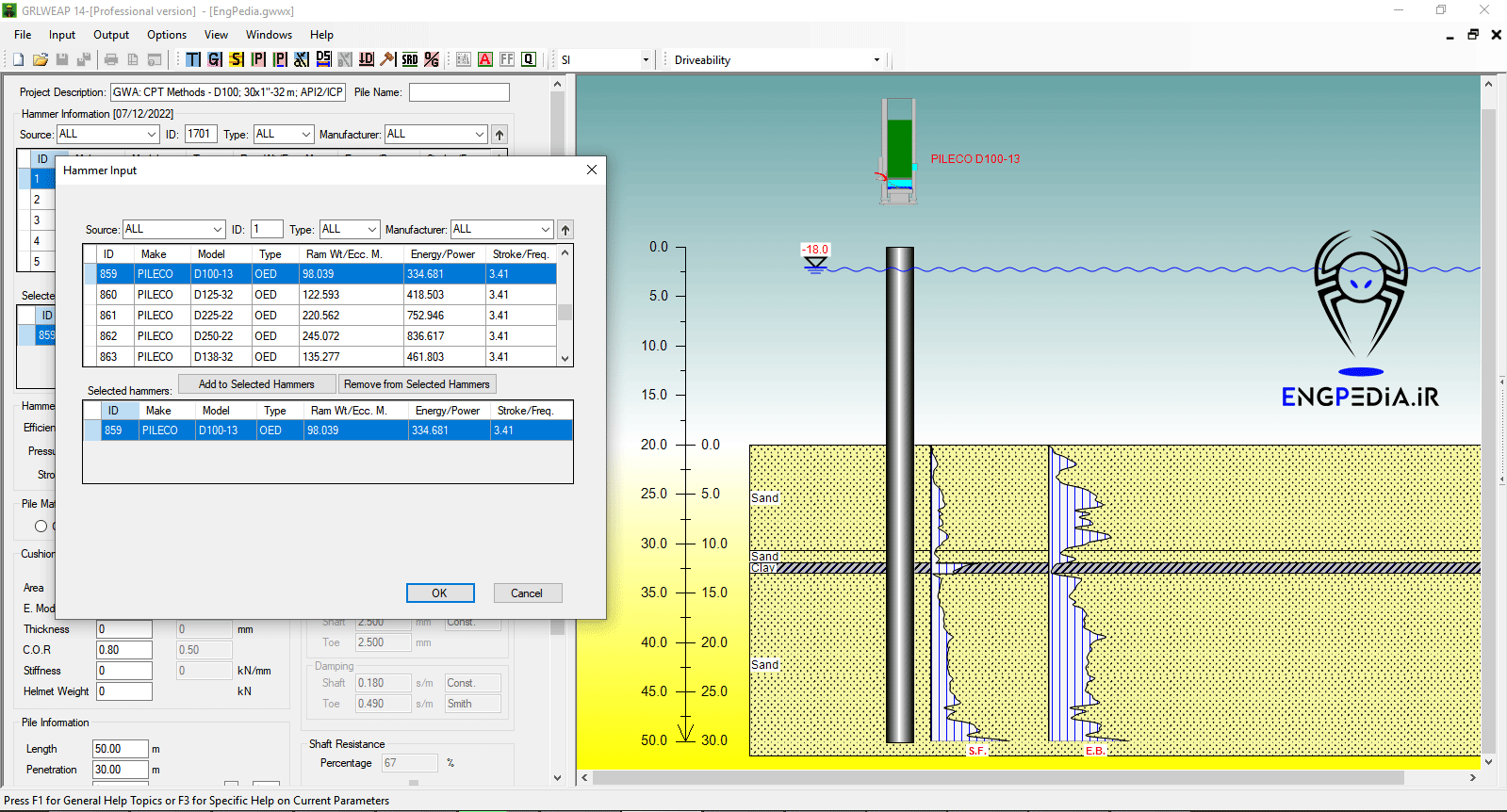Click the ID field in Hammer Input dialog
Screen dimensions: 1507x812
[x=267, y=229]
